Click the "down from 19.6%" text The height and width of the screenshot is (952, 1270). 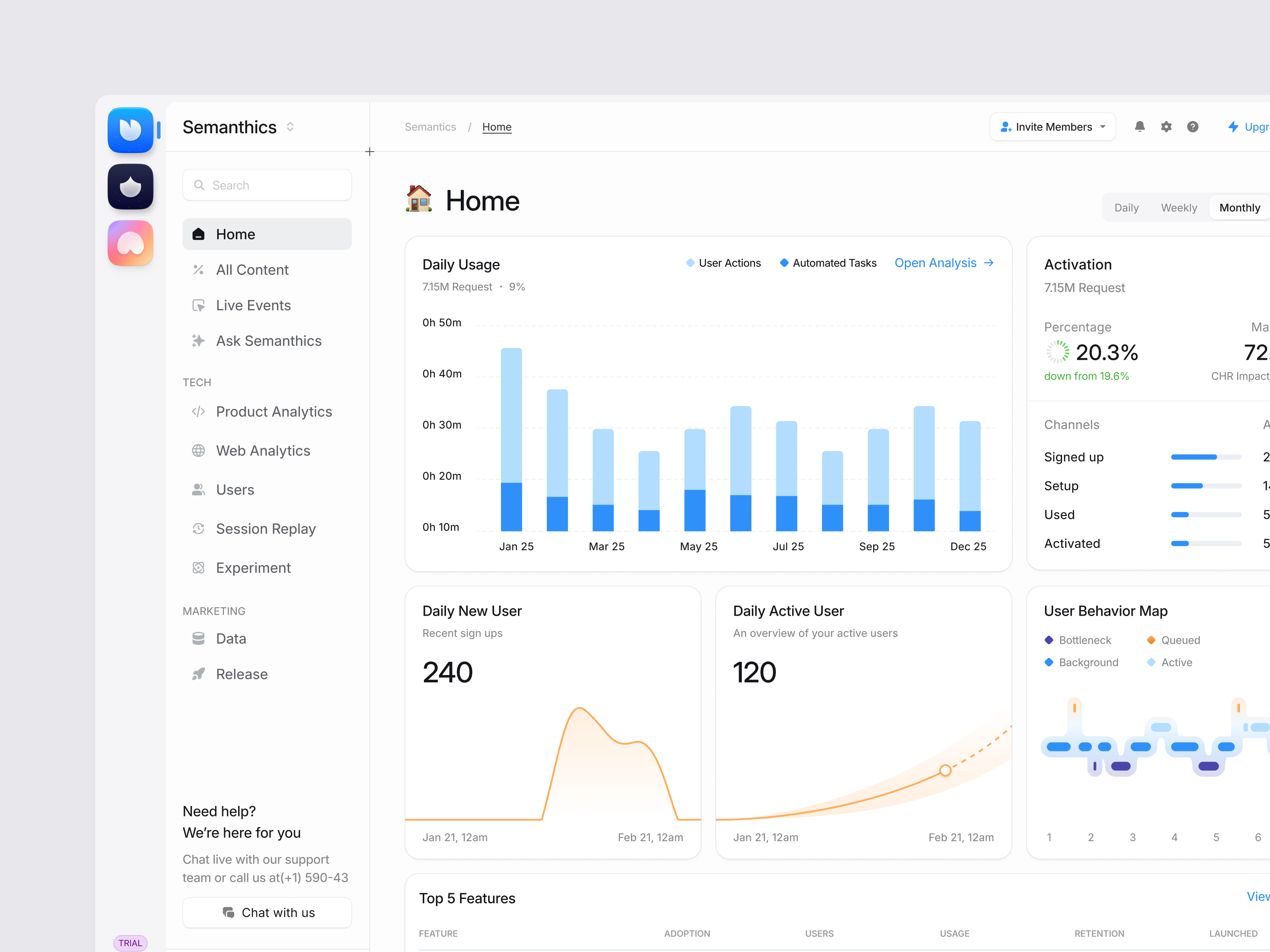click(1086, 376)
